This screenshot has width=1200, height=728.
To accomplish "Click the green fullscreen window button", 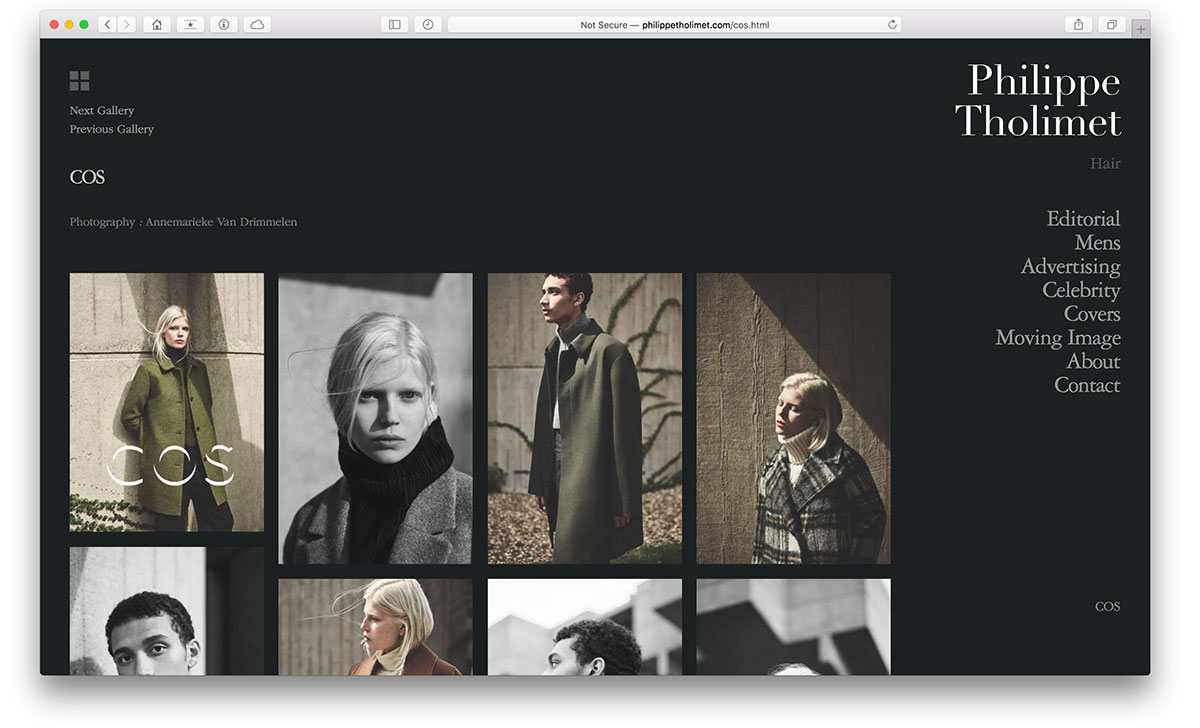I will click(x=84, y=24).
